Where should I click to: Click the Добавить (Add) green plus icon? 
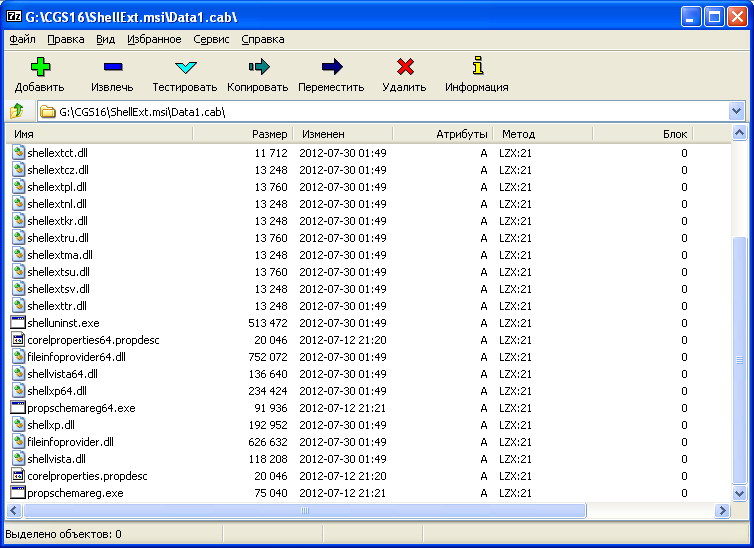click(40, 67)
